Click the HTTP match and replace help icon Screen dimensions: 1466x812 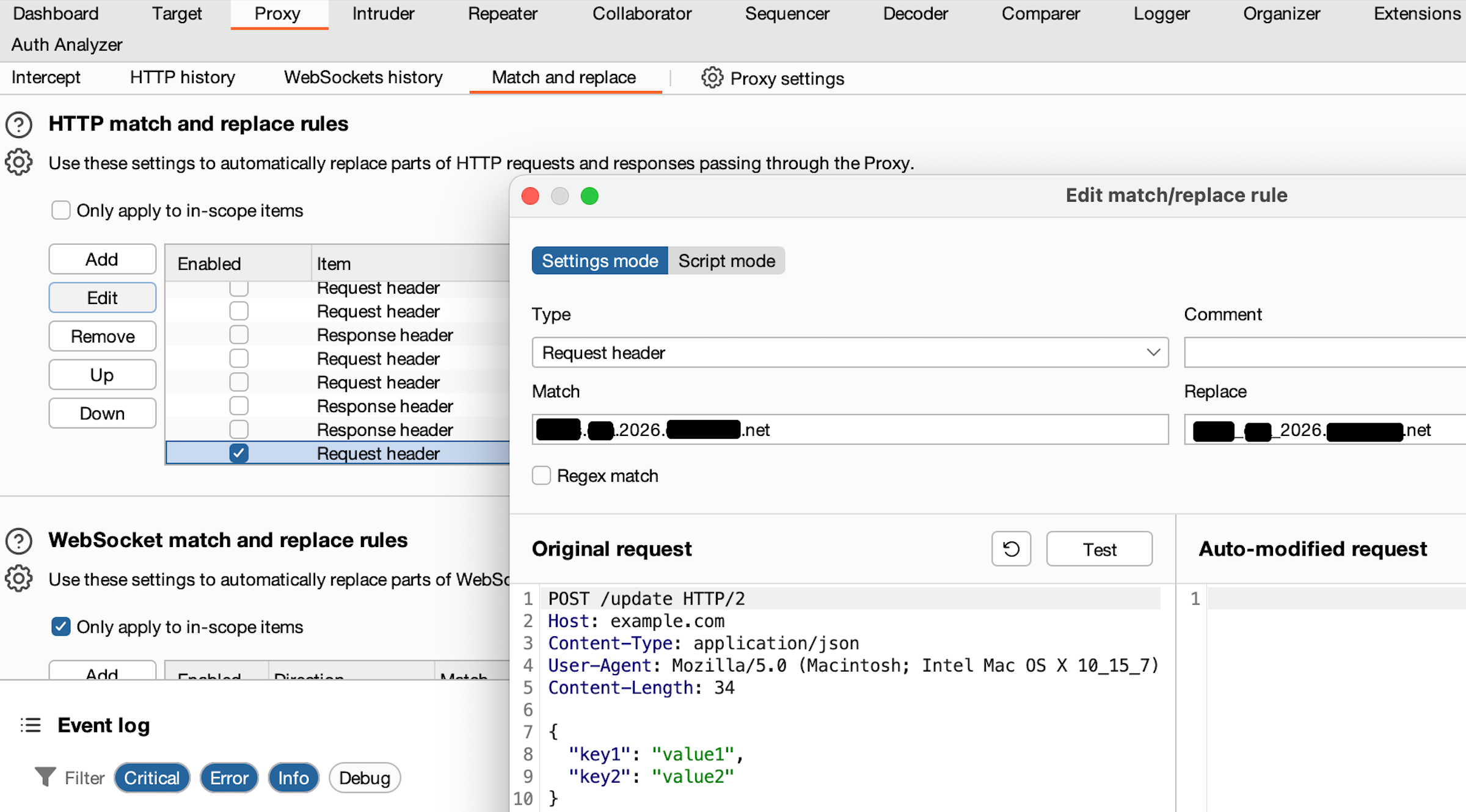coord(19,125)
